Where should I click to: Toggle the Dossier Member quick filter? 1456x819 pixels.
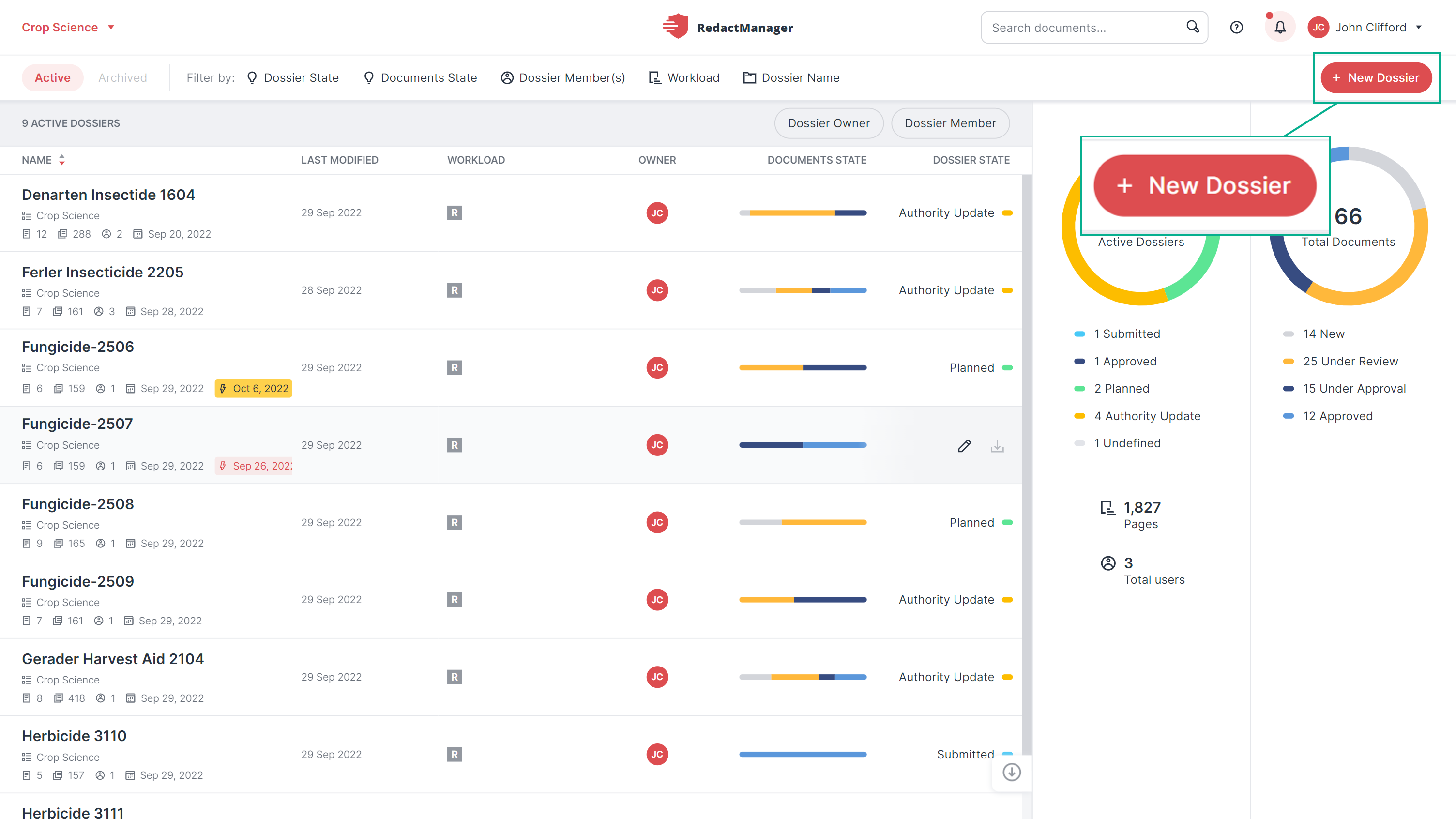[x=950, y=123]
